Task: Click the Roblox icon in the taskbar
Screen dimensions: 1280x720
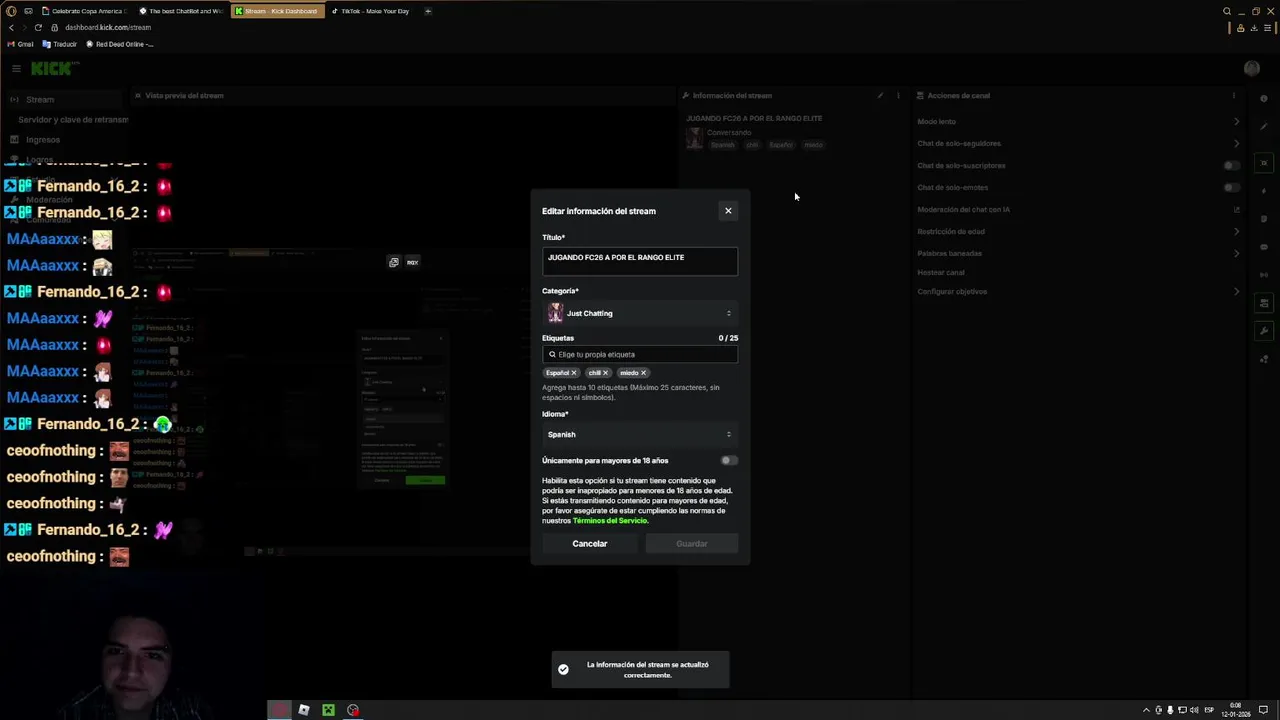Action: point(304,710)
